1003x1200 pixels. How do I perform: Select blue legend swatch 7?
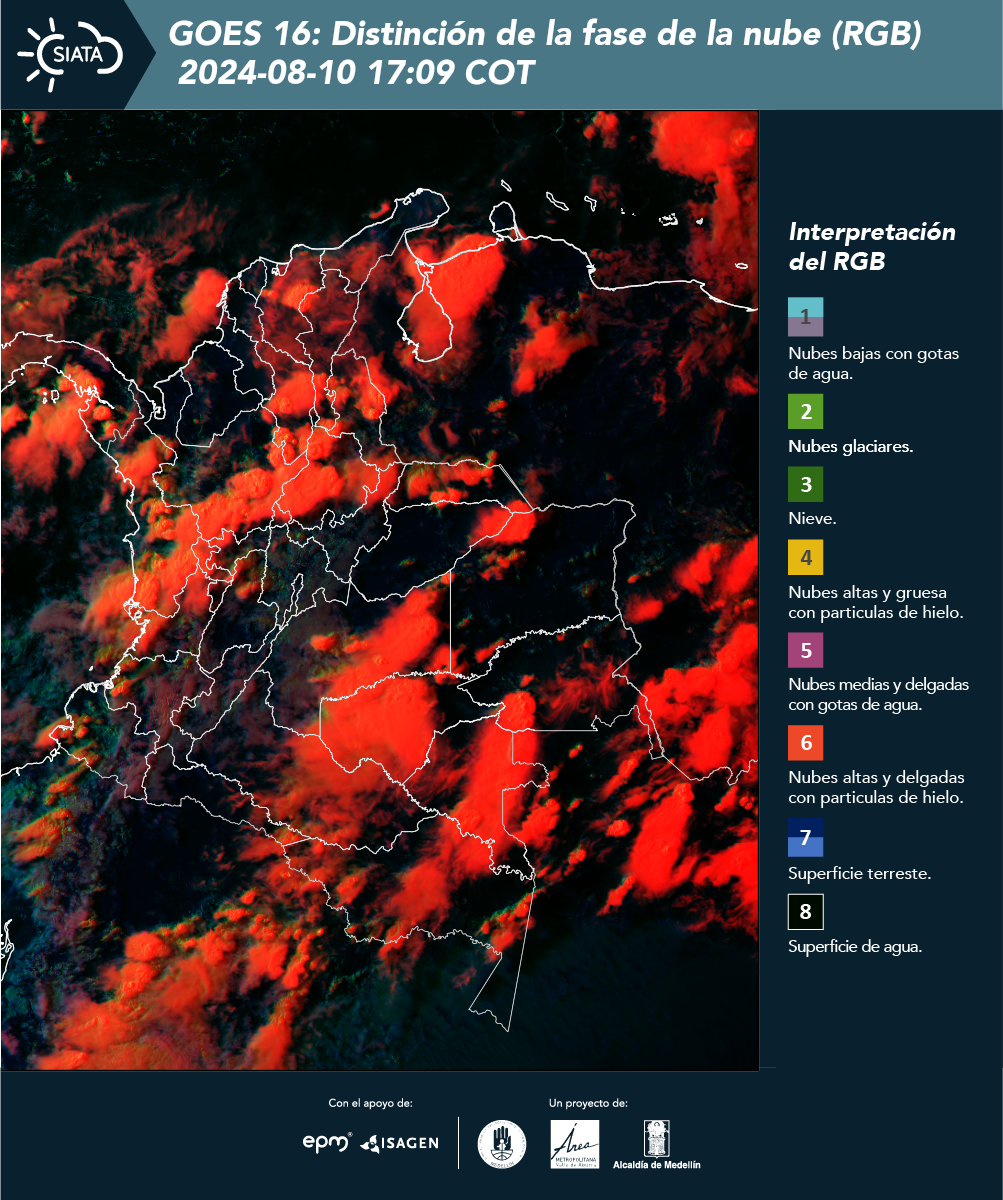[x=805, y=838]
